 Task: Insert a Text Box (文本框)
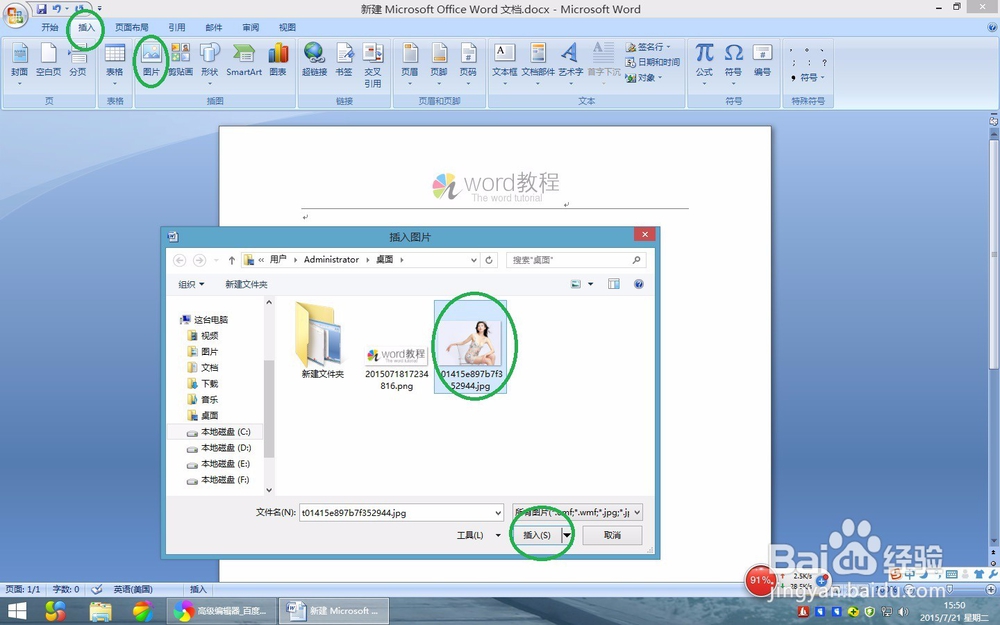click(504, 62)
